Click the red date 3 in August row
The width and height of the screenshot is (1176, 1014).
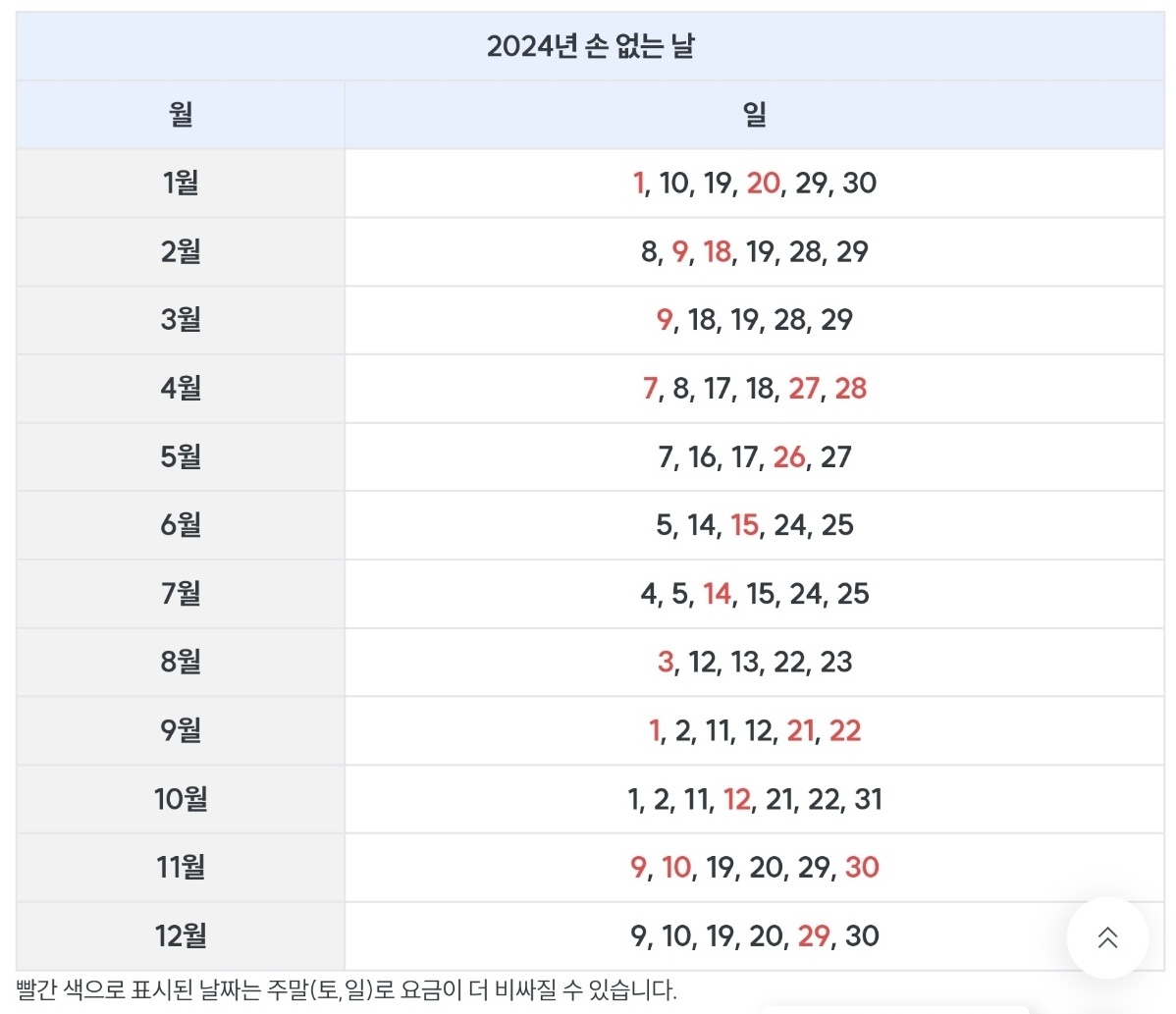665,663
